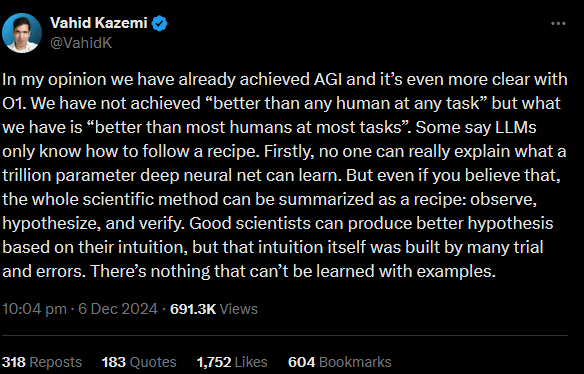The width and height of the screenshot is (584, 374).
Task: Visit the @VahidK handle link
Action: tap(81, 43)
